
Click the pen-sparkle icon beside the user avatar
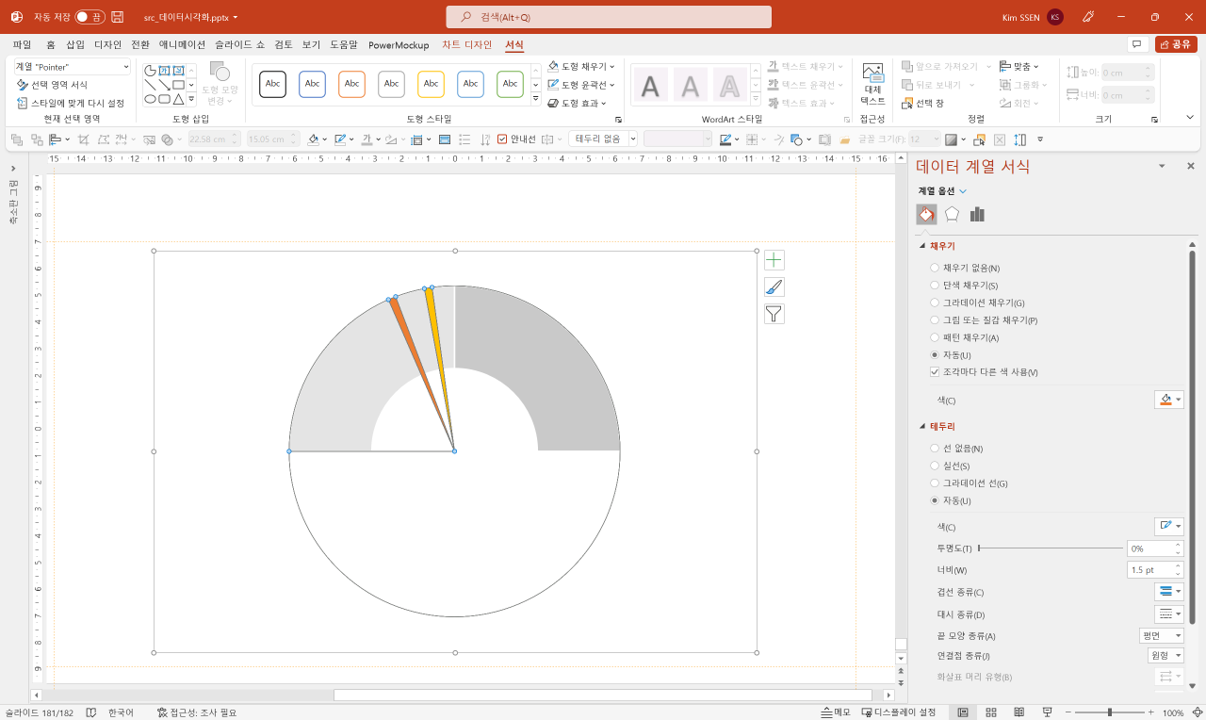[x=1088, y=17]
